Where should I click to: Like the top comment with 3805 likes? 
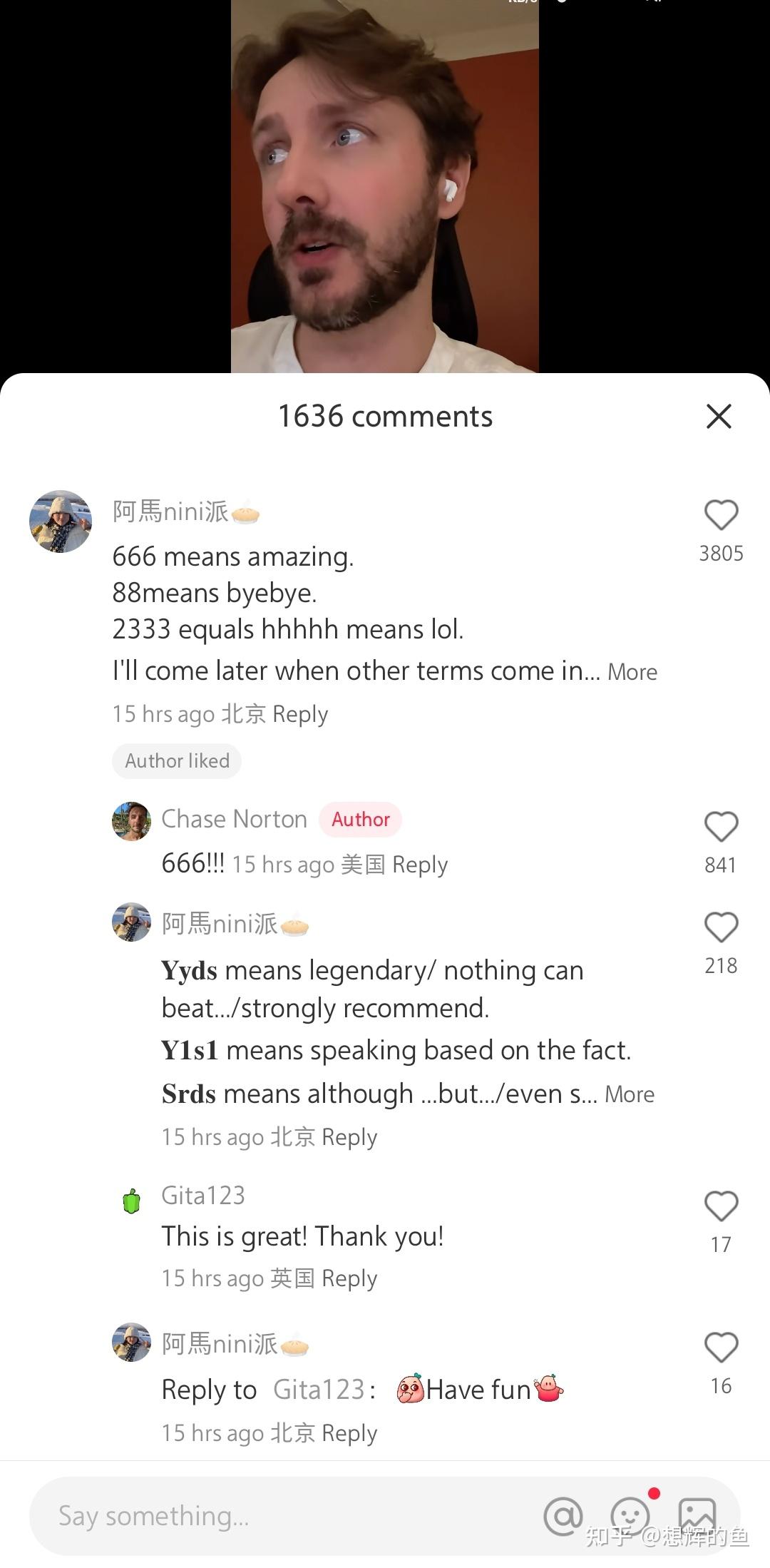click(721, 514)
